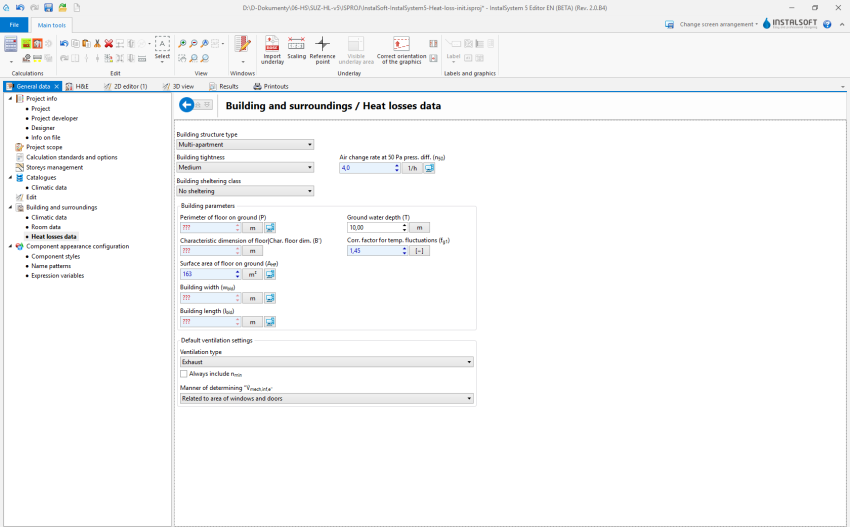Click the Ground water depth input field
This screenshot has height=527, width=850.
tap(370, 228)
